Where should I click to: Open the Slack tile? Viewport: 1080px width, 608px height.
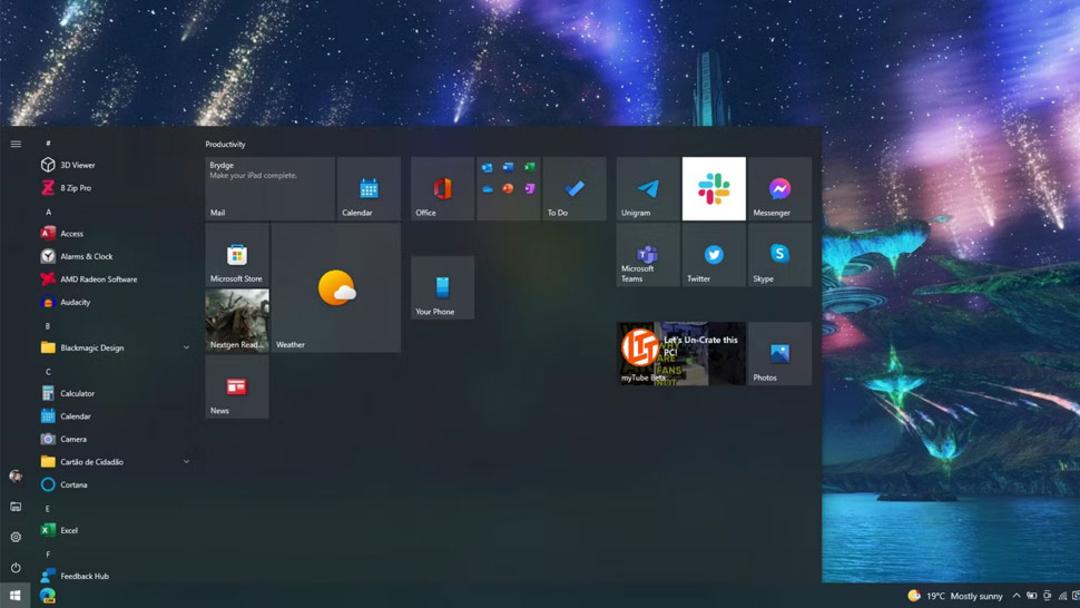(x=714, y=189)
